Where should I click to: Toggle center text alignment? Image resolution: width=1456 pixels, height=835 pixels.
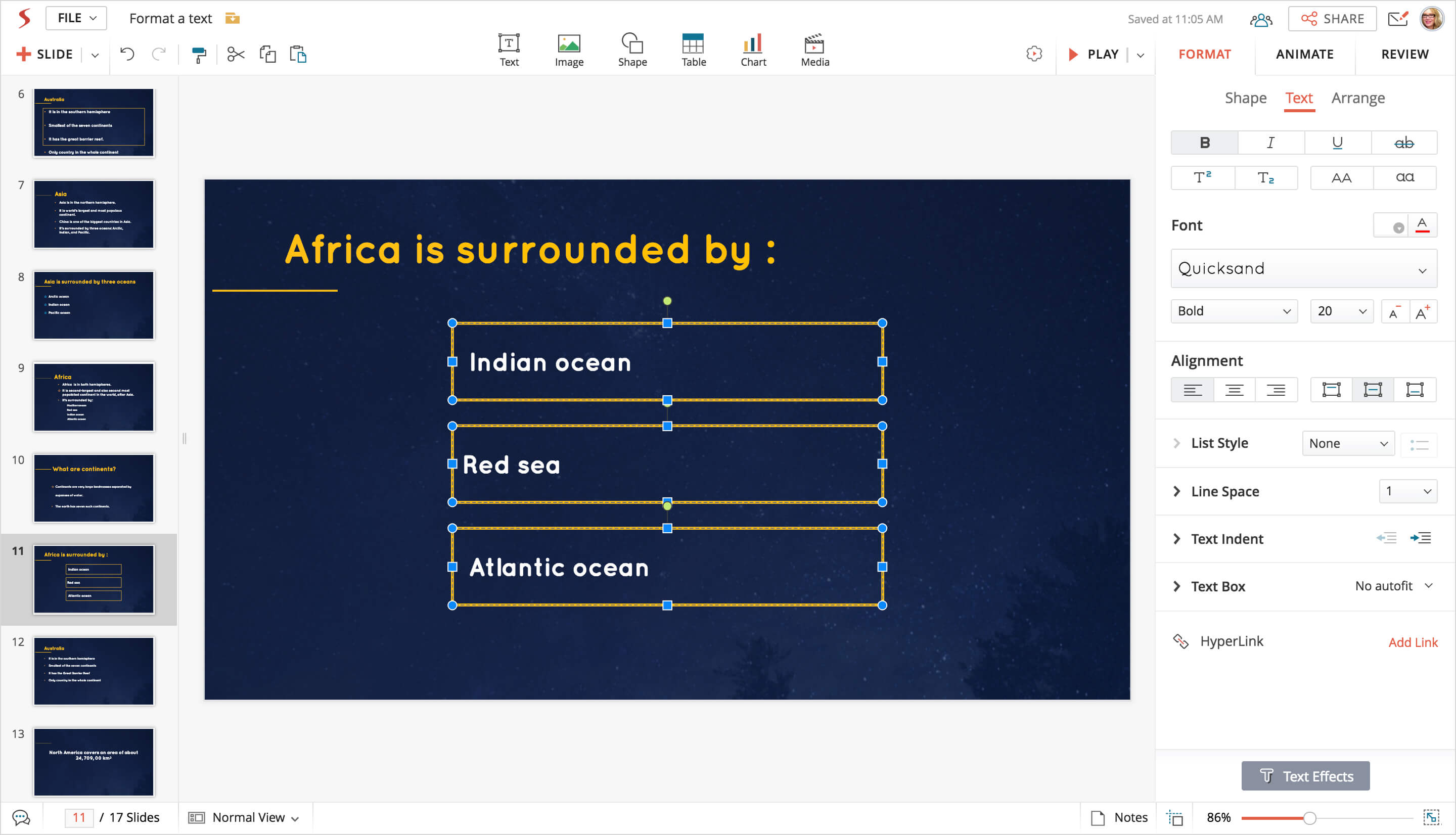point(1234,390)
